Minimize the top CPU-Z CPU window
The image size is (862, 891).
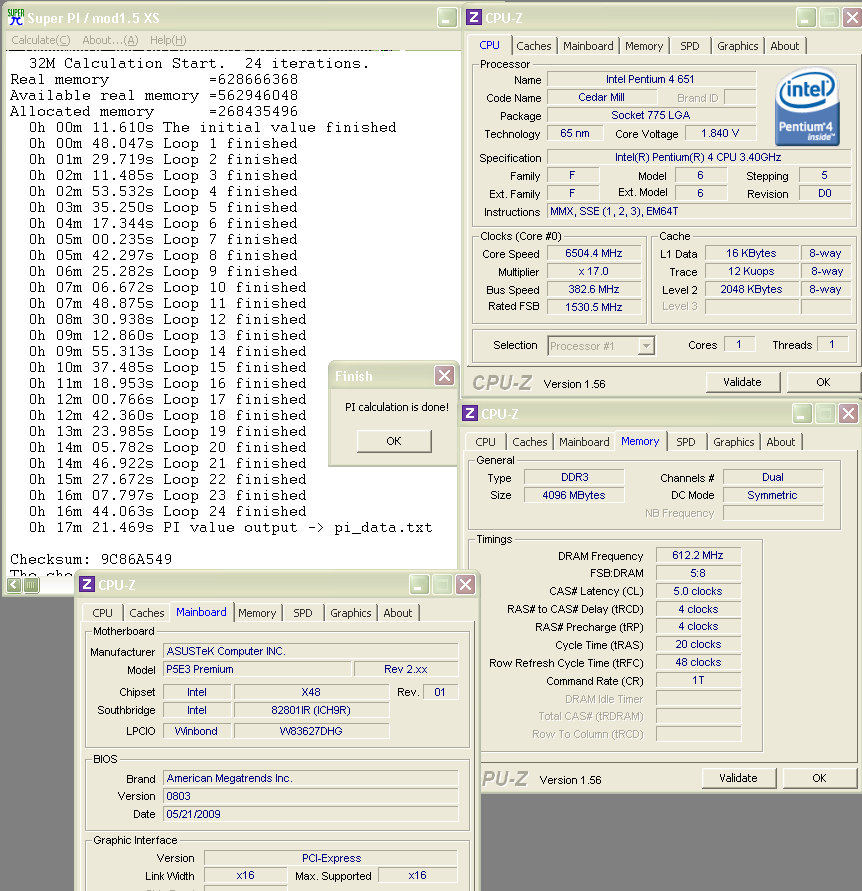[805, 18]
